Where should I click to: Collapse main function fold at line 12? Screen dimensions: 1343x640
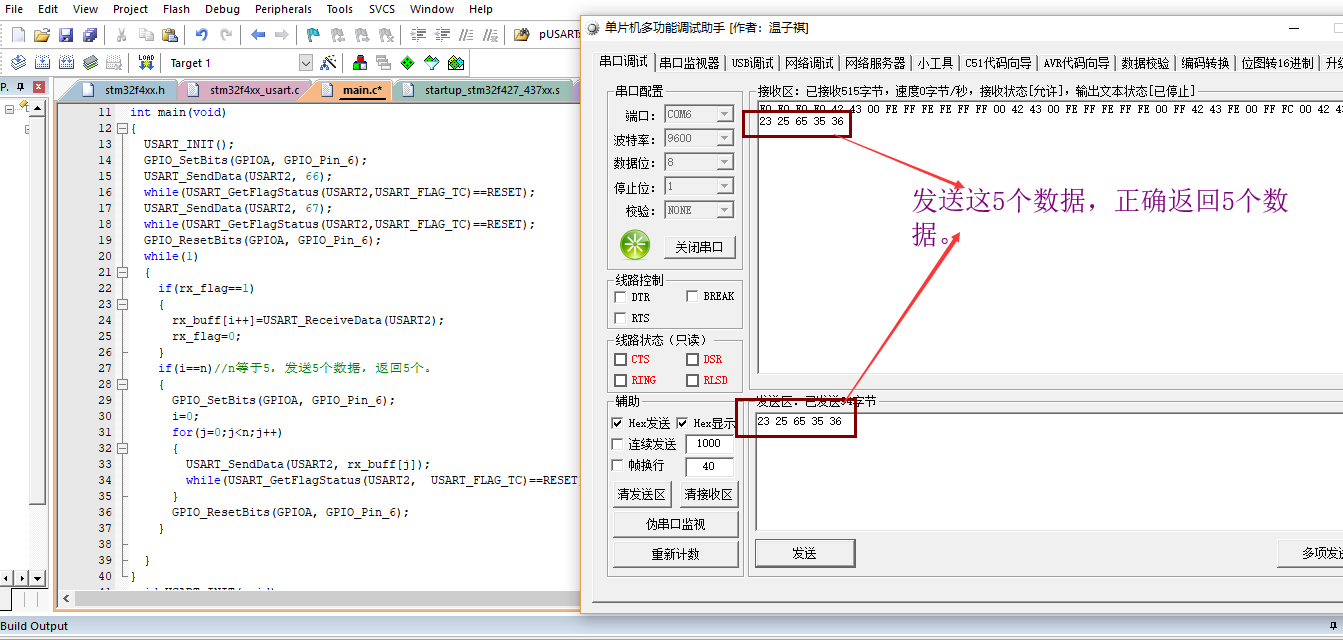pos(121,128)
